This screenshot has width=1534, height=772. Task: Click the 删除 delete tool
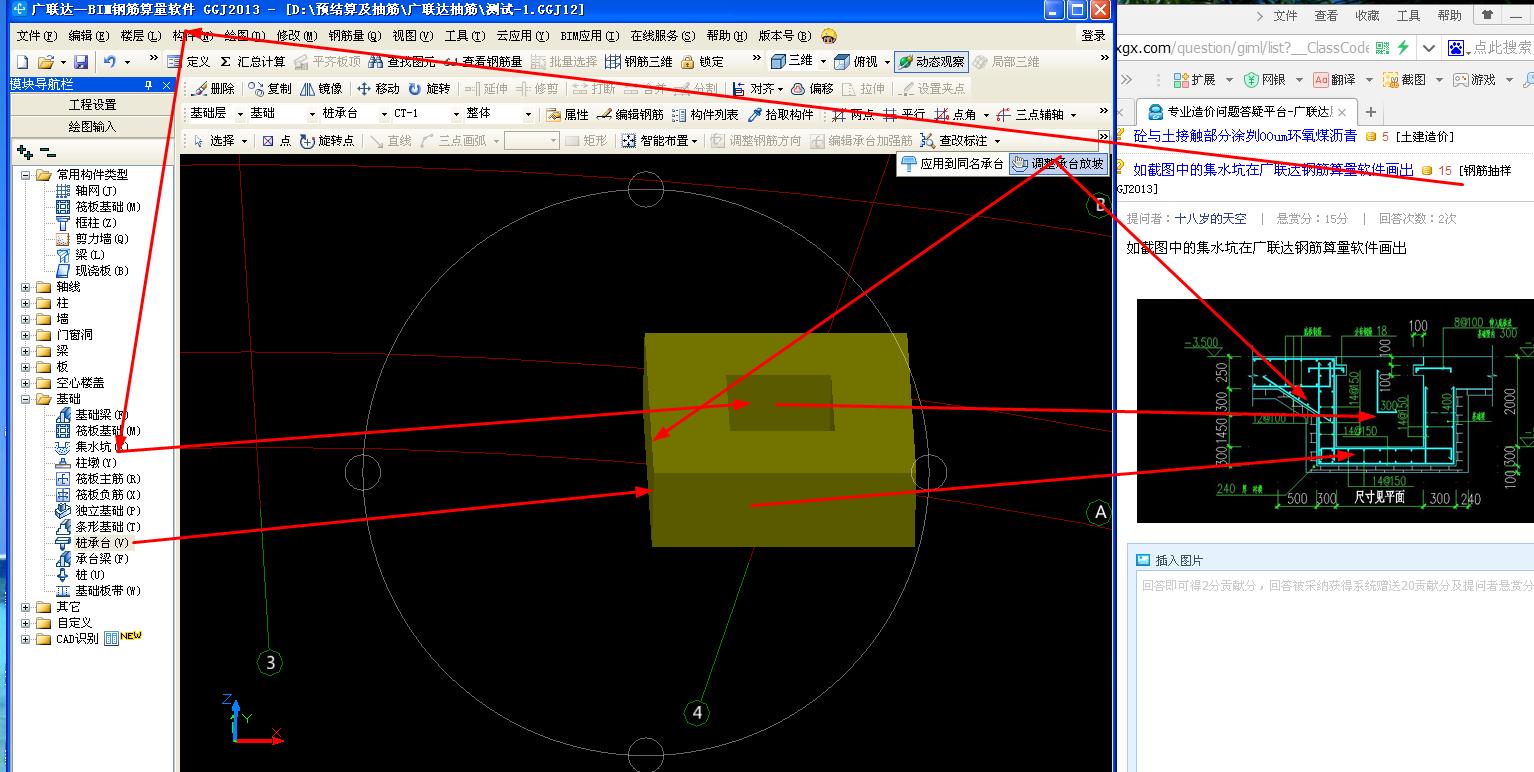[213, 89]
